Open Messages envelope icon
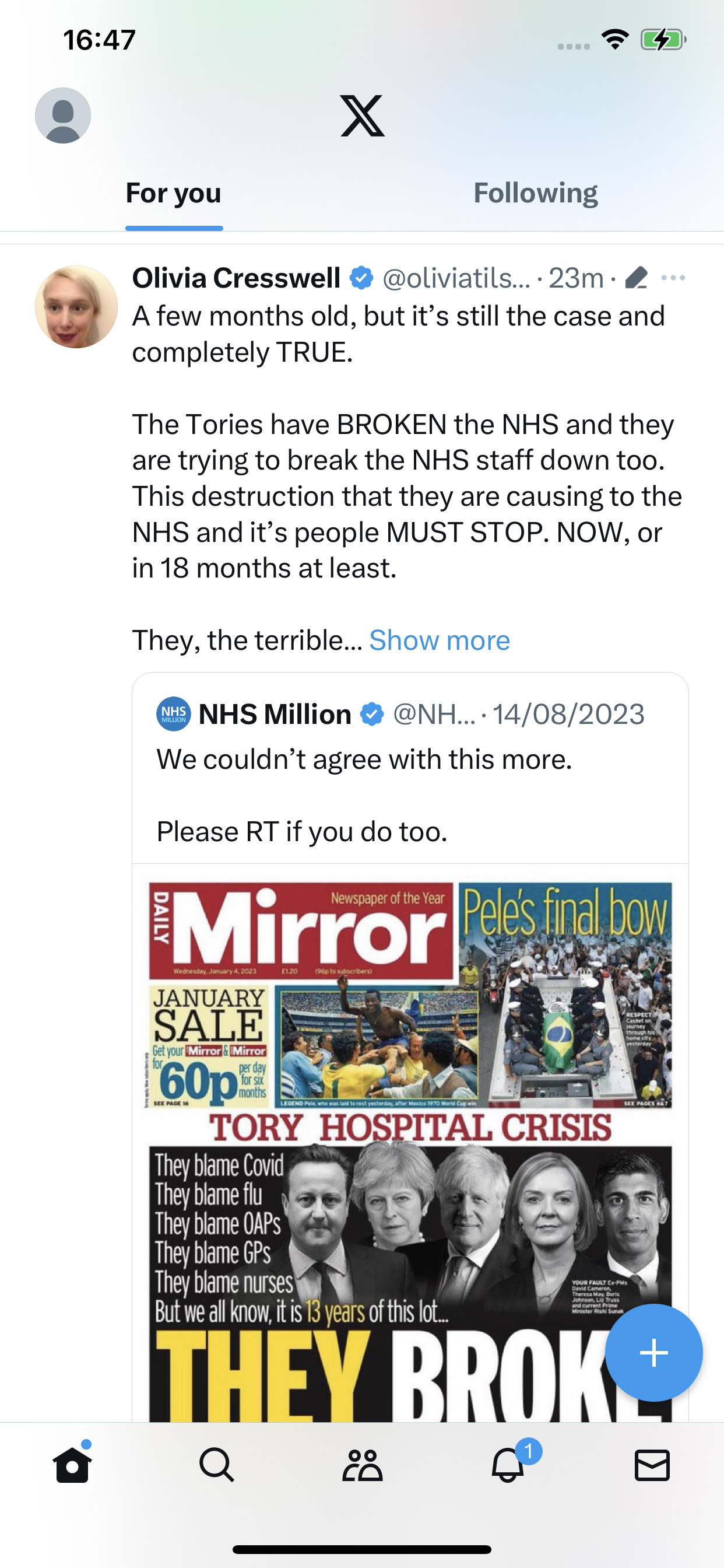Image resolution: width=724 pixels, height=1568 pixels. tap(652, 1464)
